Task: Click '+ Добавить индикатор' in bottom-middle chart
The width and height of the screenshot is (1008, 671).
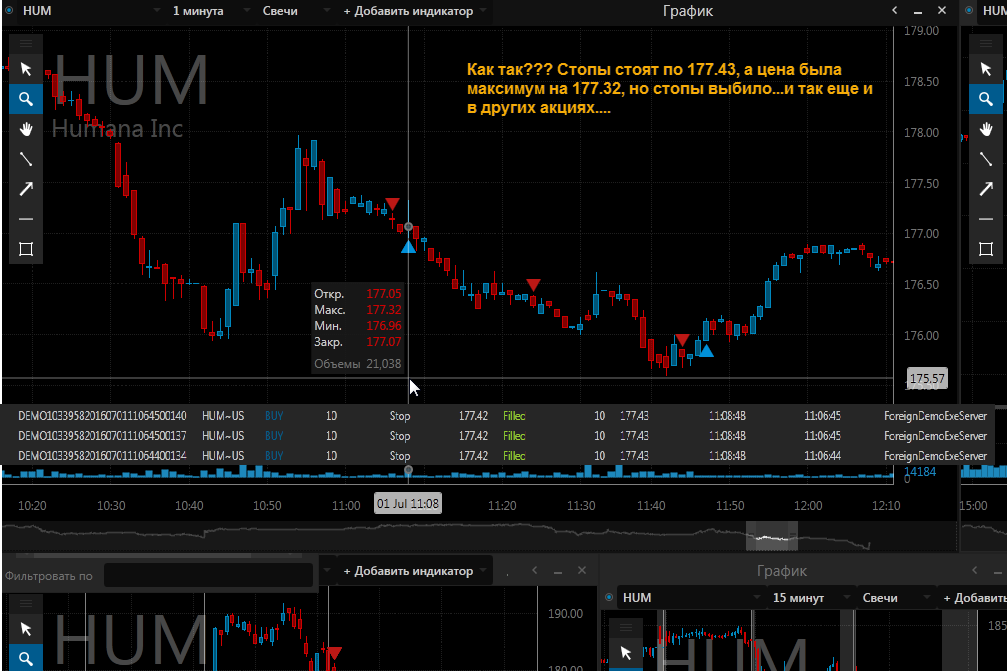Action: click(x=408, y=571)
